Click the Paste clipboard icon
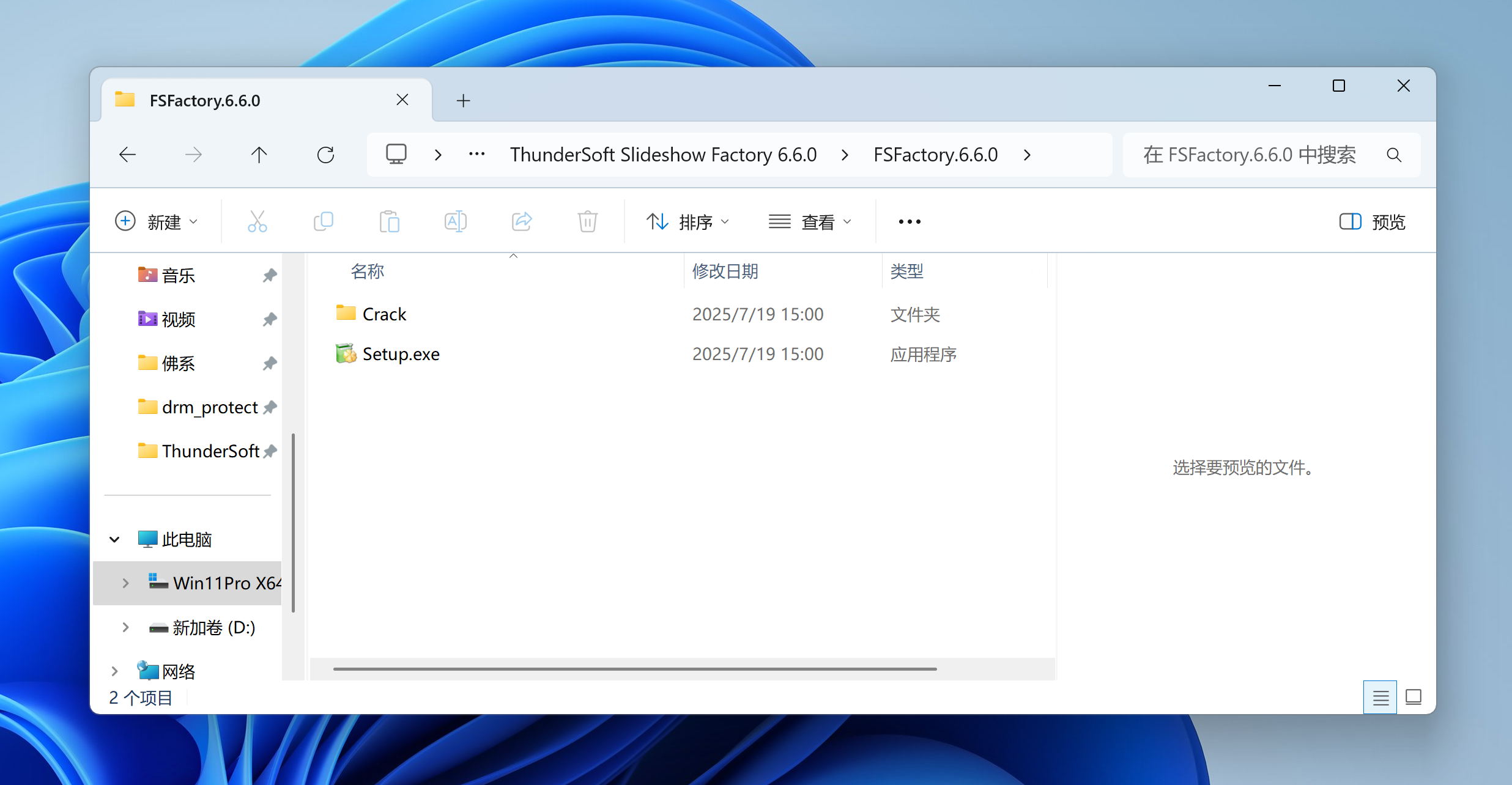The image size is (1512, 785). point(389,221)
